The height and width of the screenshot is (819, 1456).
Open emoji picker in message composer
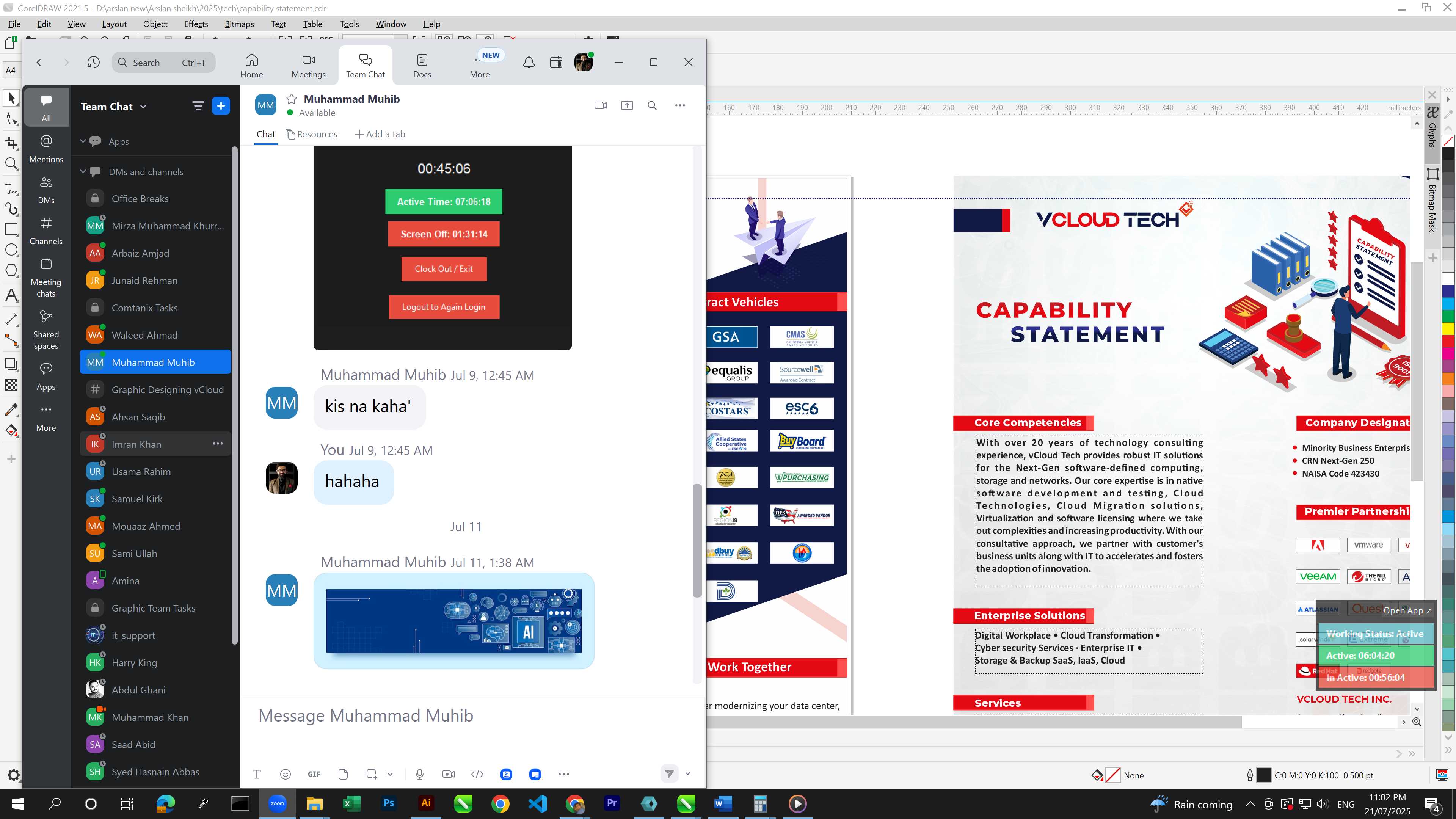pos(286,774)
